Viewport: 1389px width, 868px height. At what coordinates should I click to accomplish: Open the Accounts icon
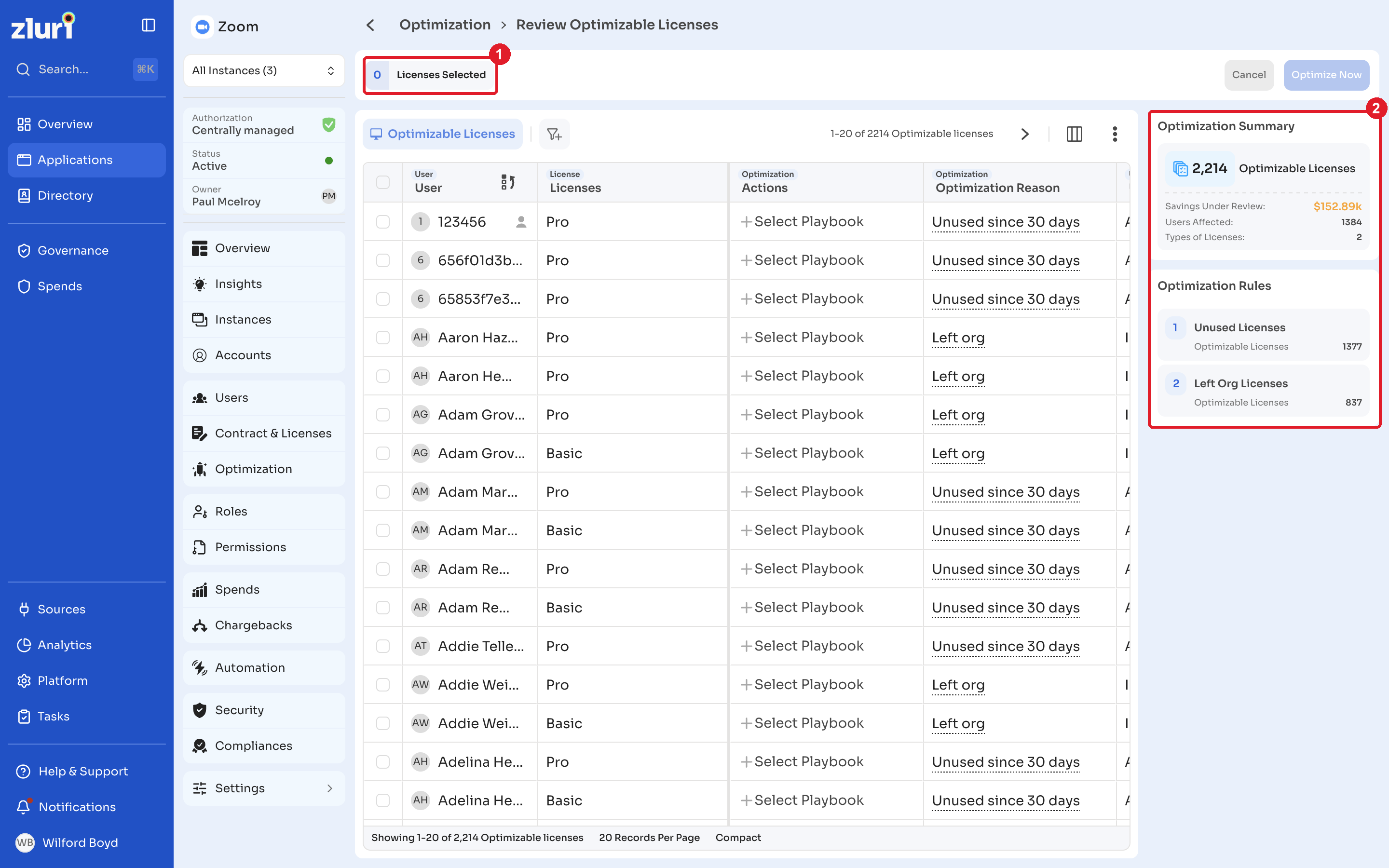(200, 355)
